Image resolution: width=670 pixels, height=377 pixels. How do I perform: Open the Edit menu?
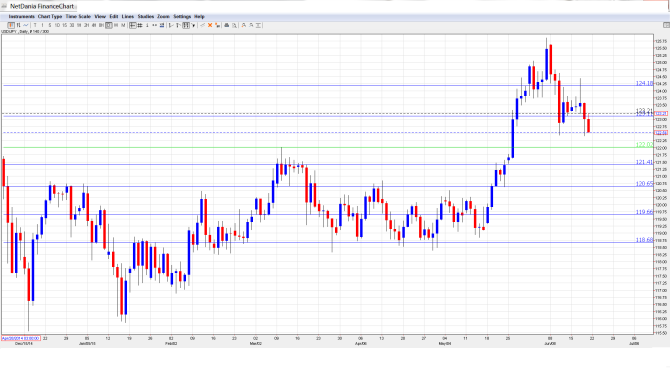(x=114, y=17)
